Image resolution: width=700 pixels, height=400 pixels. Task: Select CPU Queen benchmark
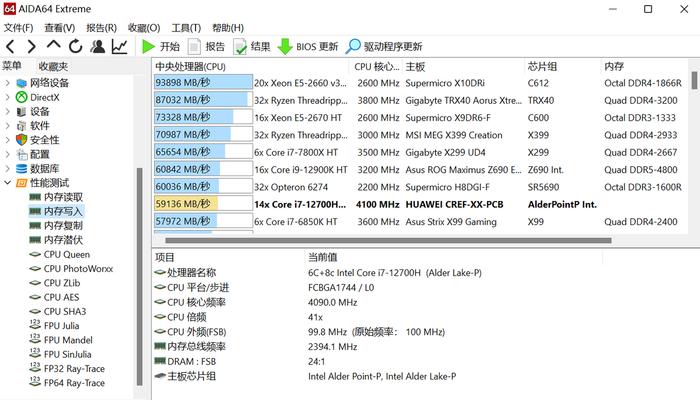pyautogui.click(x=67, y=254)
